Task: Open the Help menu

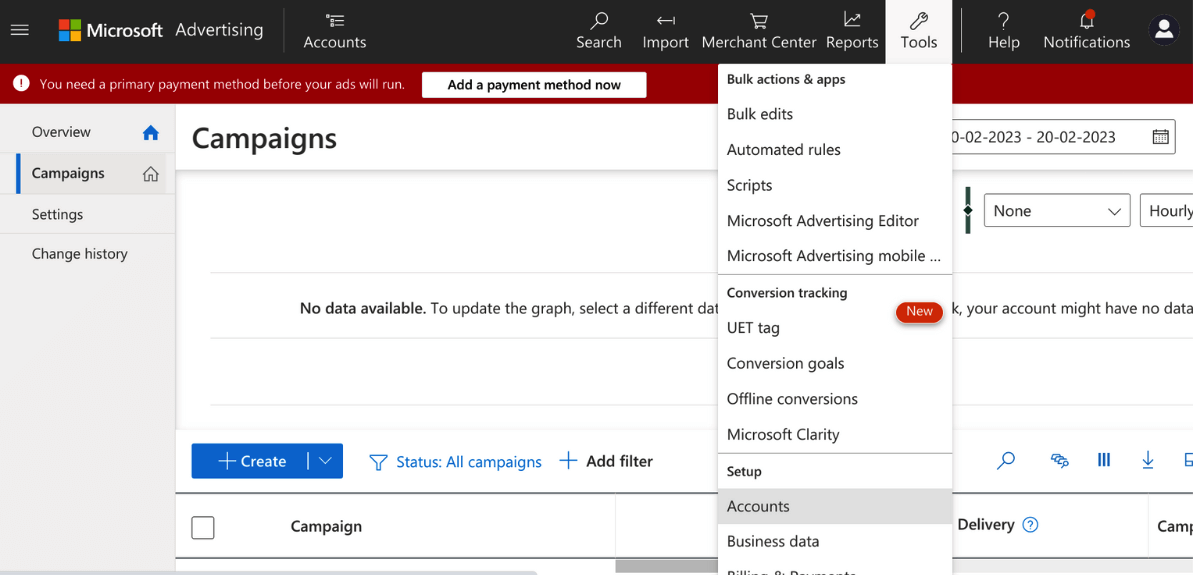Action: coord(1004,31)
